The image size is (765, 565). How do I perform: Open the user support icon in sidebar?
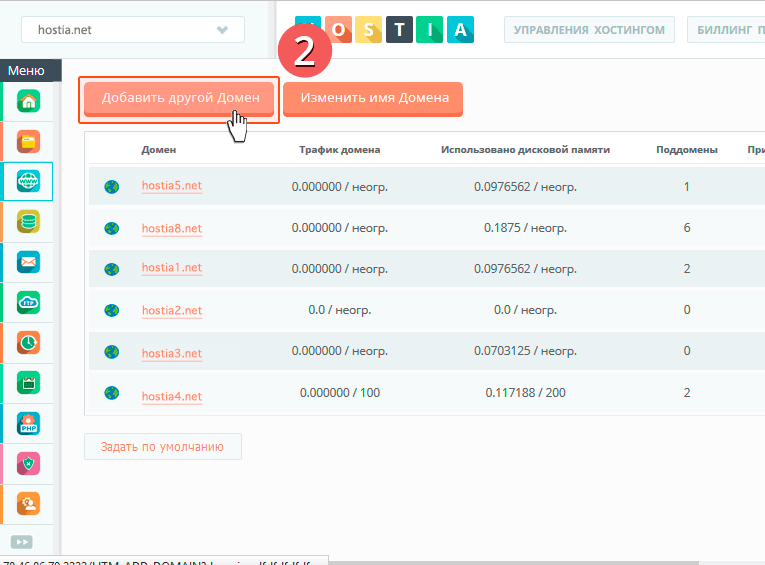pos(28,504)
